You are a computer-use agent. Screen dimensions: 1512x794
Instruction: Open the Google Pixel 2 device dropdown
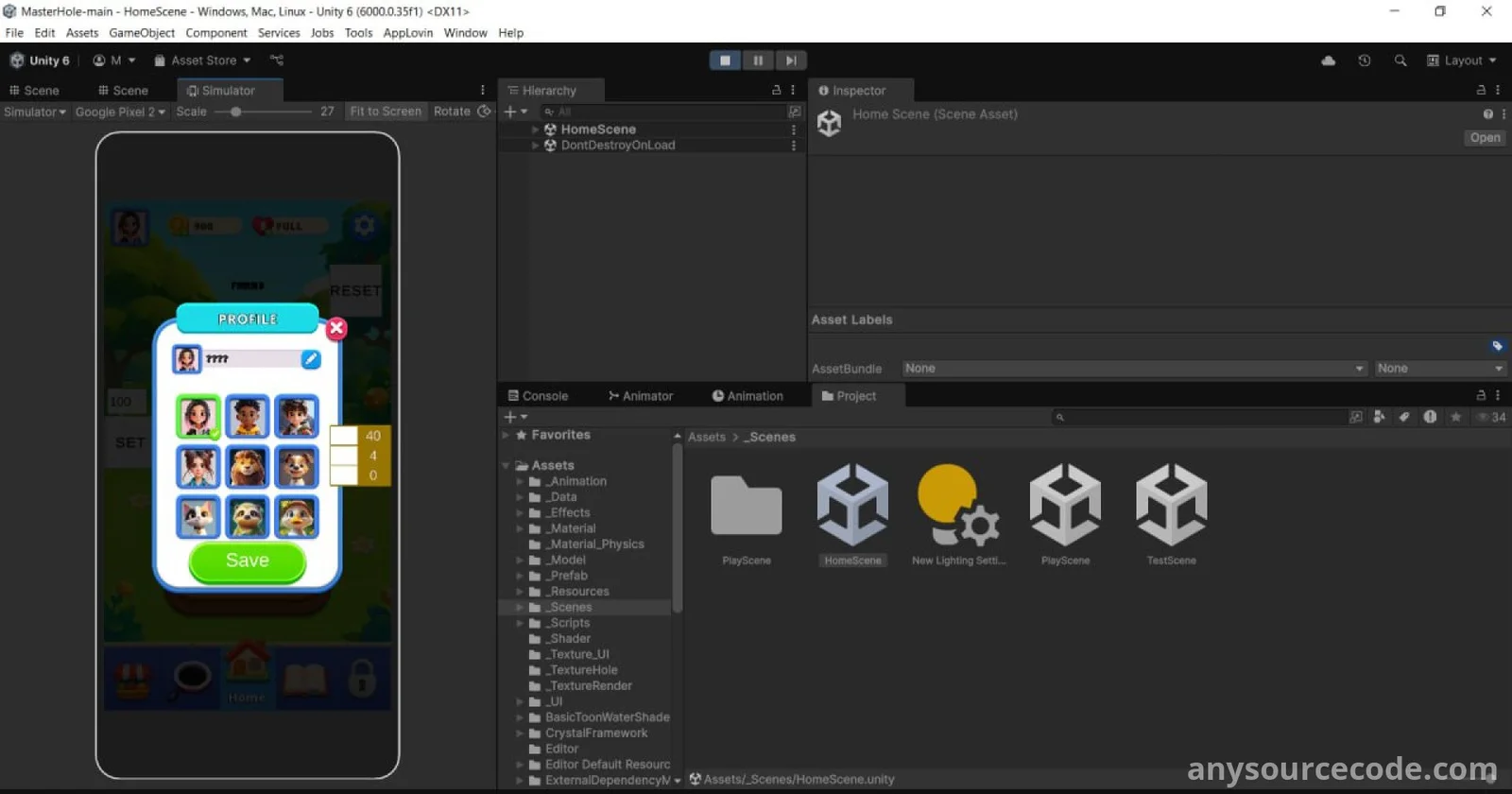click(x=120, y=112)
